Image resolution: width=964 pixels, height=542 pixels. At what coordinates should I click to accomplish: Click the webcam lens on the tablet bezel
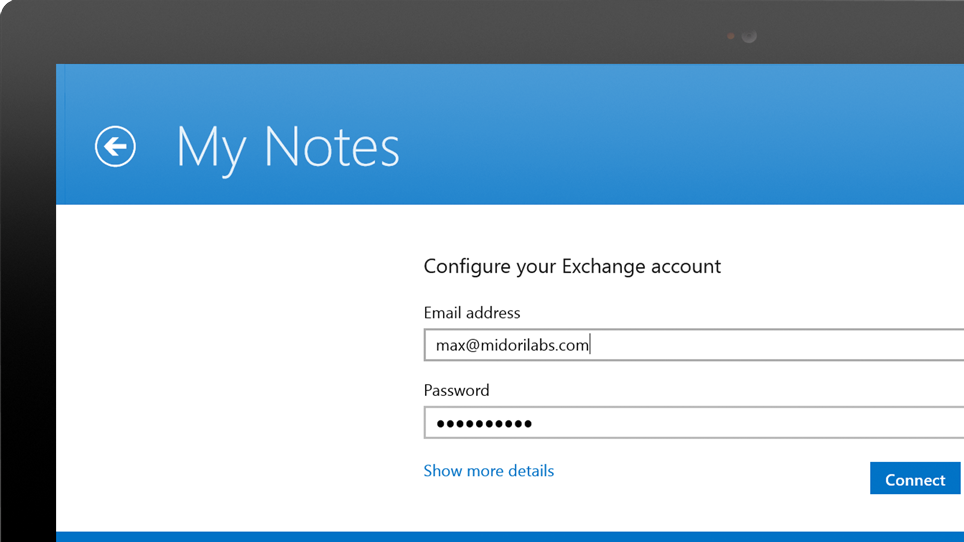tap(749, 37)
